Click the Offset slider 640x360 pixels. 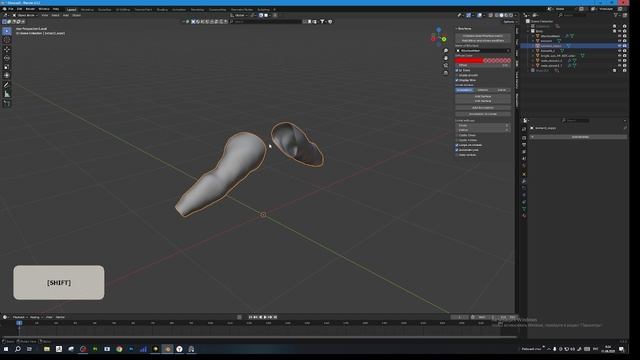pos(483,65)
